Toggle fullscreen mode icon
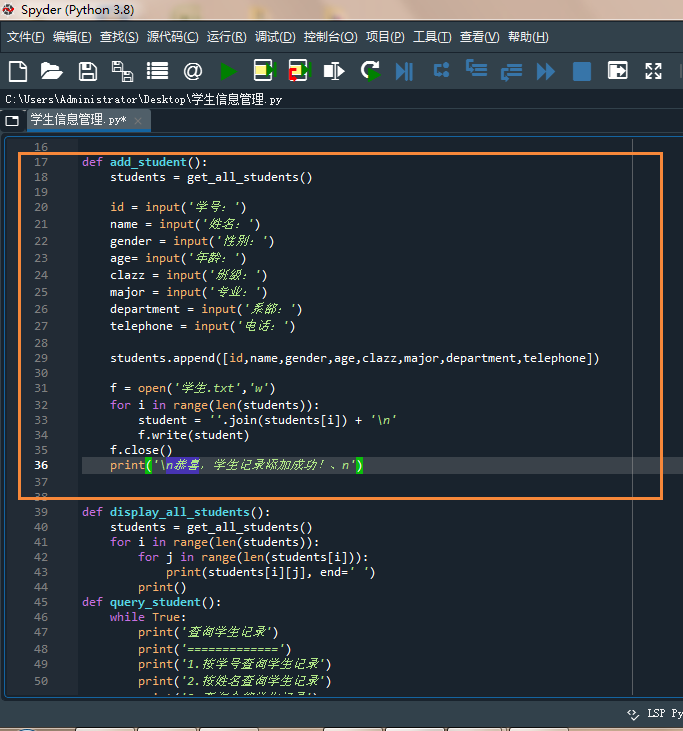 point(654,71)
